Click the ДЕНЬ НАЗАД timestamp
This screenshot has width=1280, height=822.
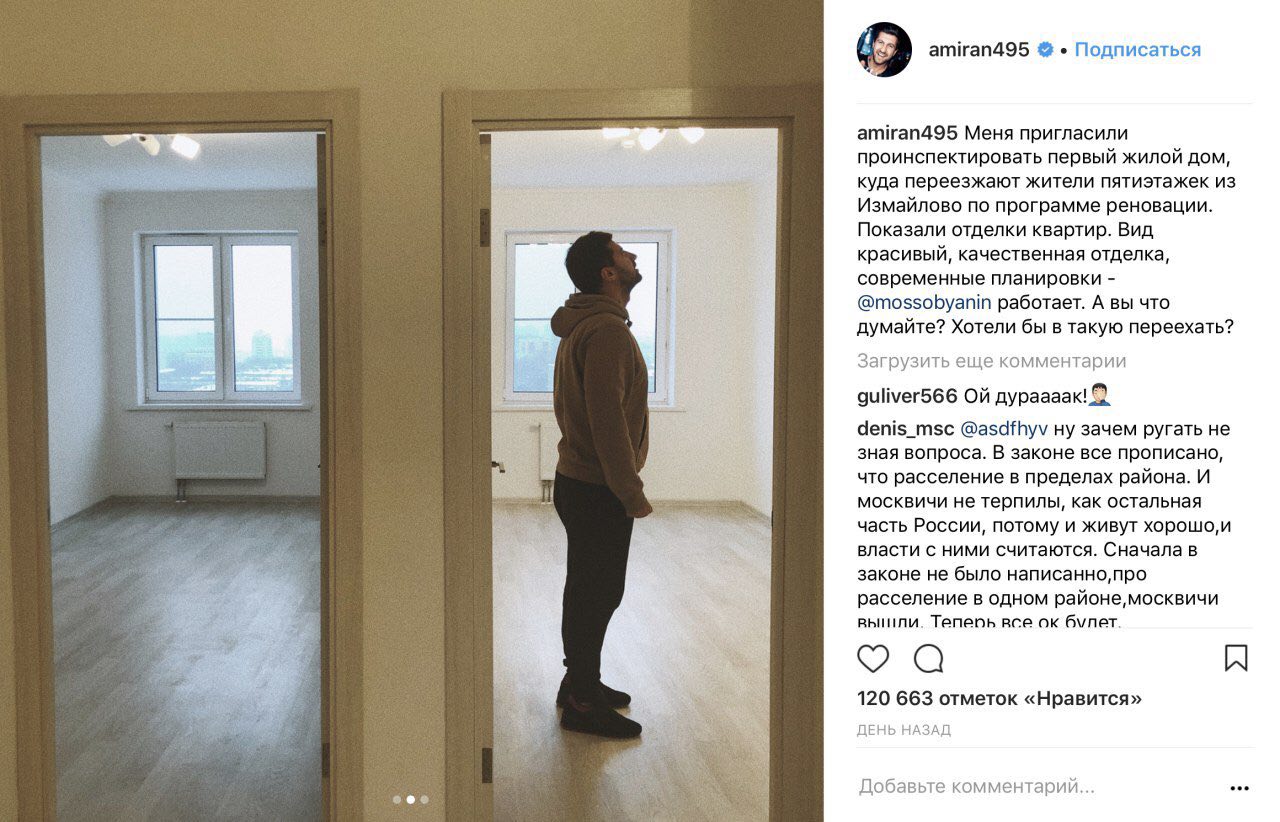click(x=904, y=731)
